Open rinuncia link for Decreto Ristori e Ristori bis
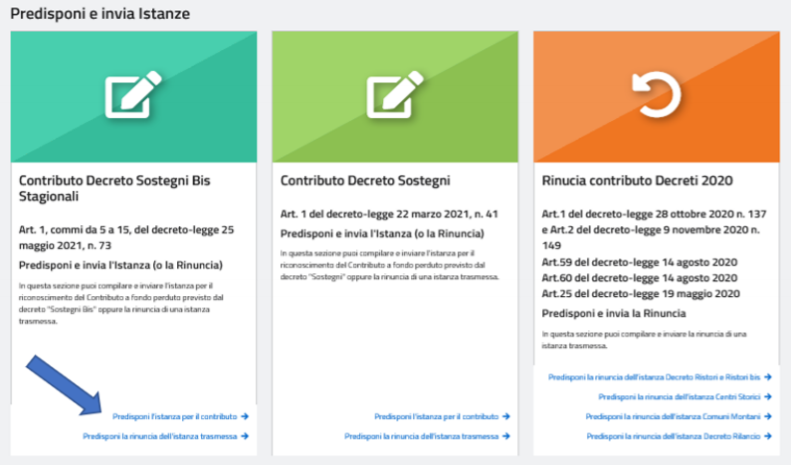This screenshot has height=465, width=791. 654,377
